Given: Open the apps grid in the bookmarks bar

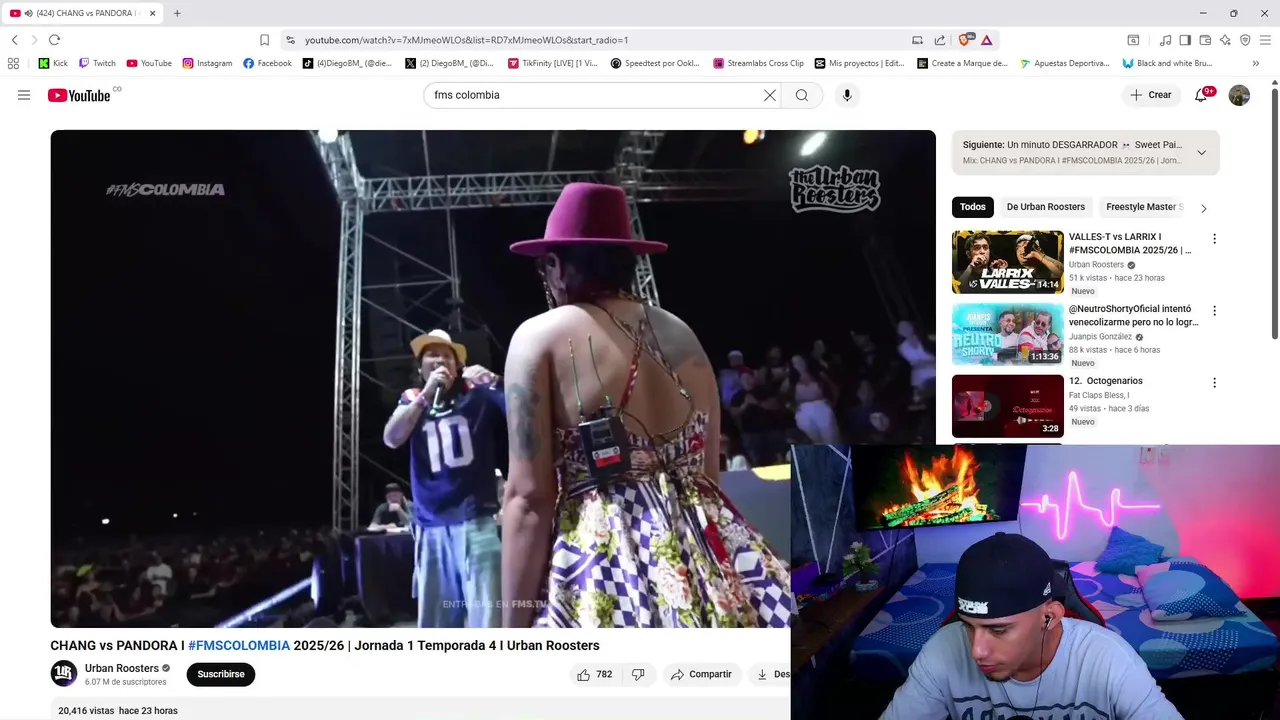Looking at the screenshot, I should click(13, 63).
